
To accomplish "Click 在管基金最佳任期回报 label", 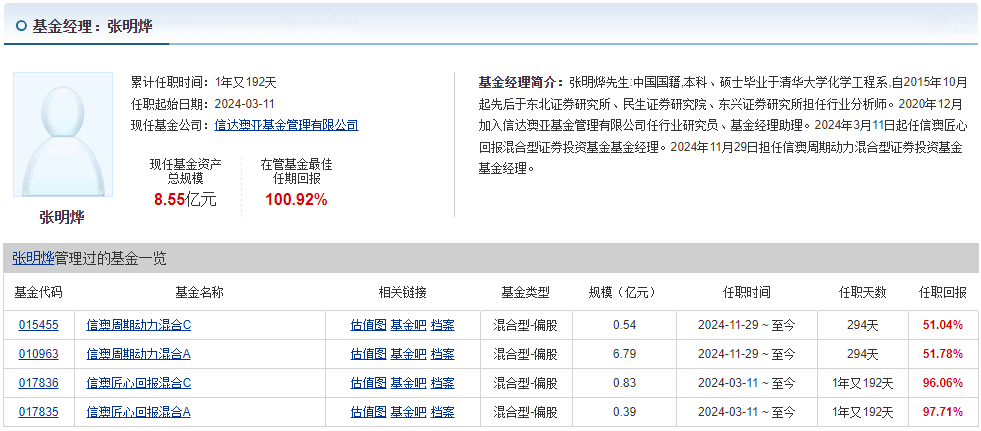I will pyautogui.click(x=296, y=171).
